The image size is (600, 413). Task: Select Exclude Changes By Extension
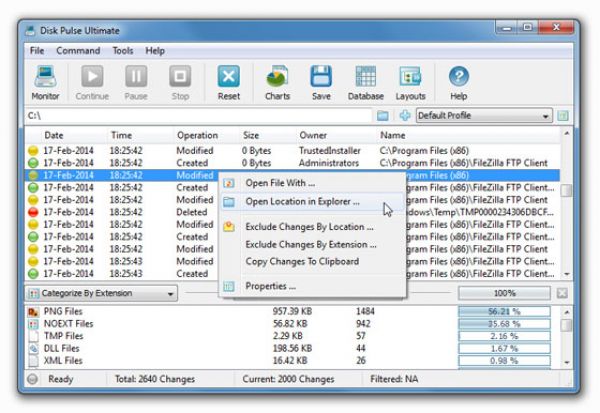310,243
